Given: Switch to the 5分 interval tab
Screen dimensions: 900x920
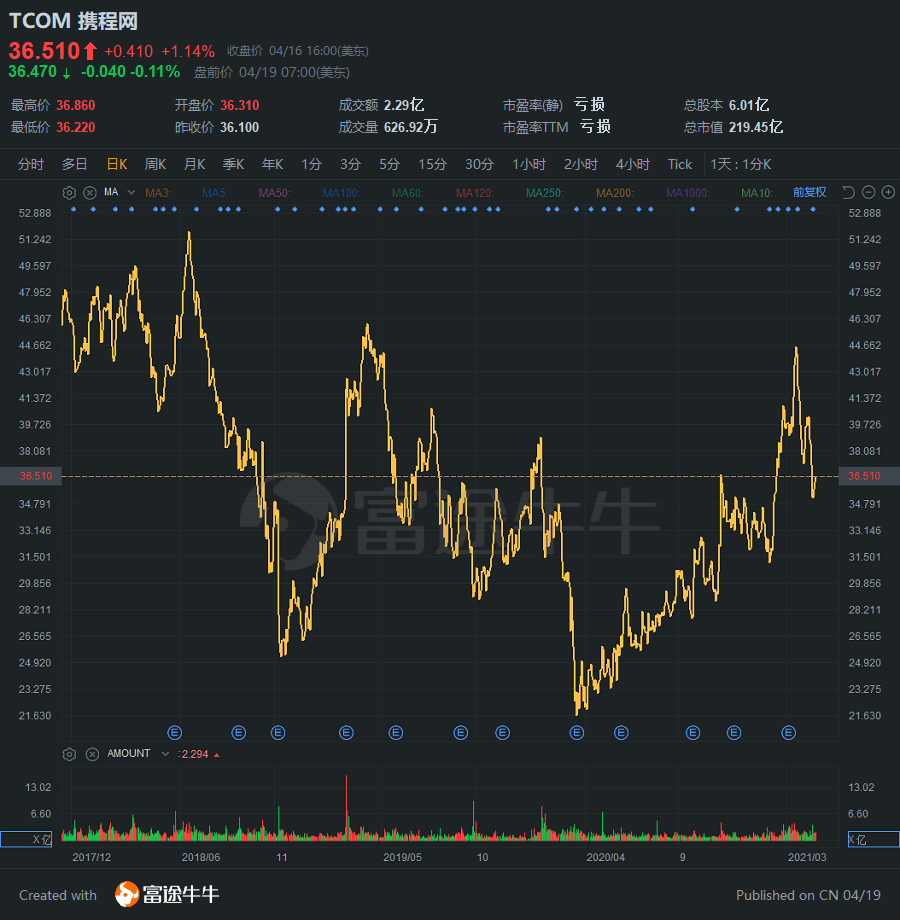Looking at the screenshot, I should 389,164.
